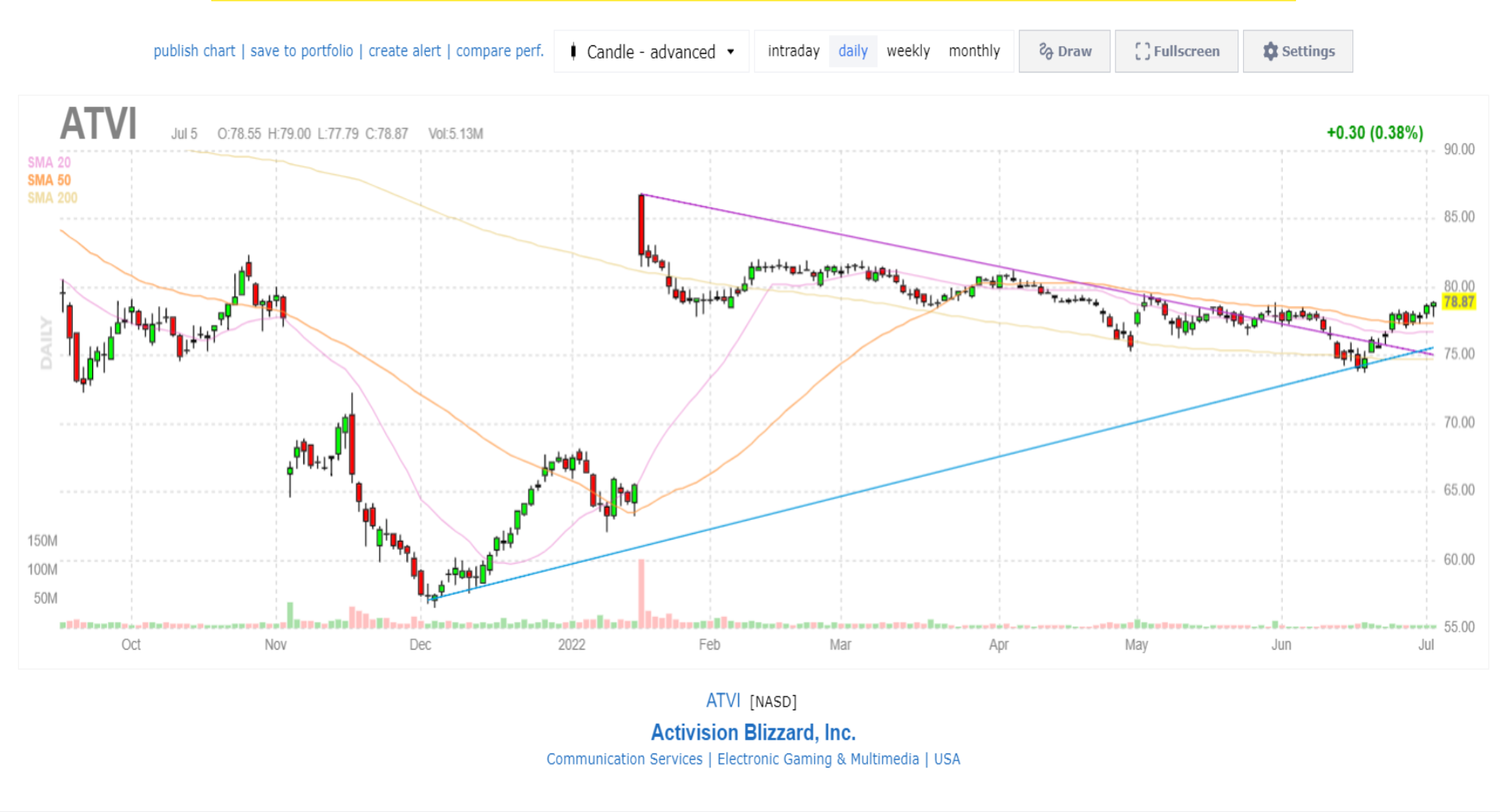Switch to the intraday timeframe
The width and height of the screenshot is (1500, 812).
coord(793,52)
